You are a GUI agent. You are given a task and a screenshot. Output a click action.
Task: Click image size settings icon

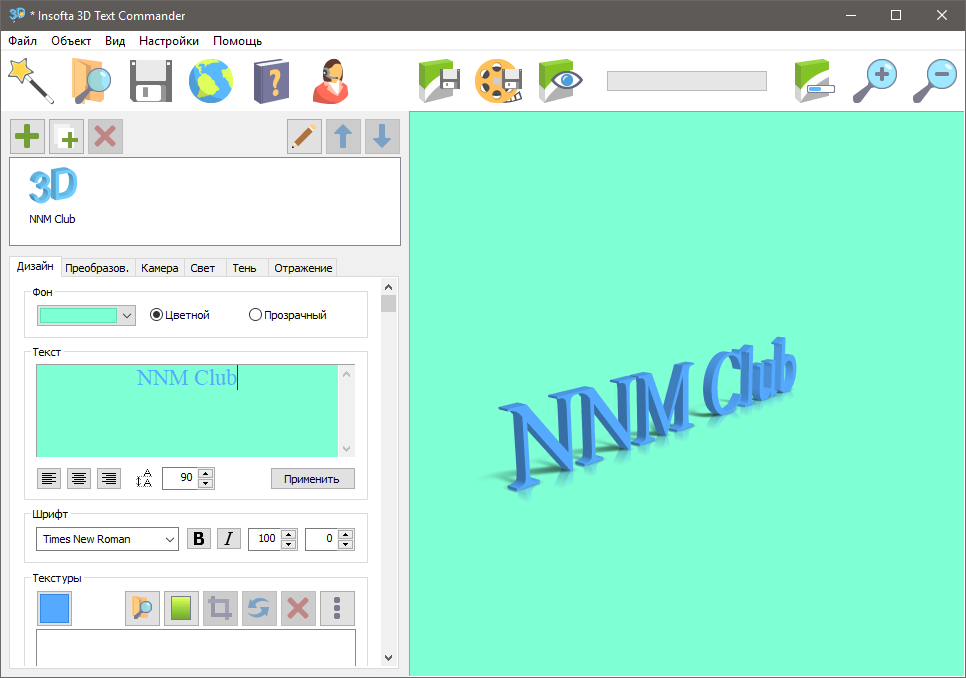[x=814, y=81]
